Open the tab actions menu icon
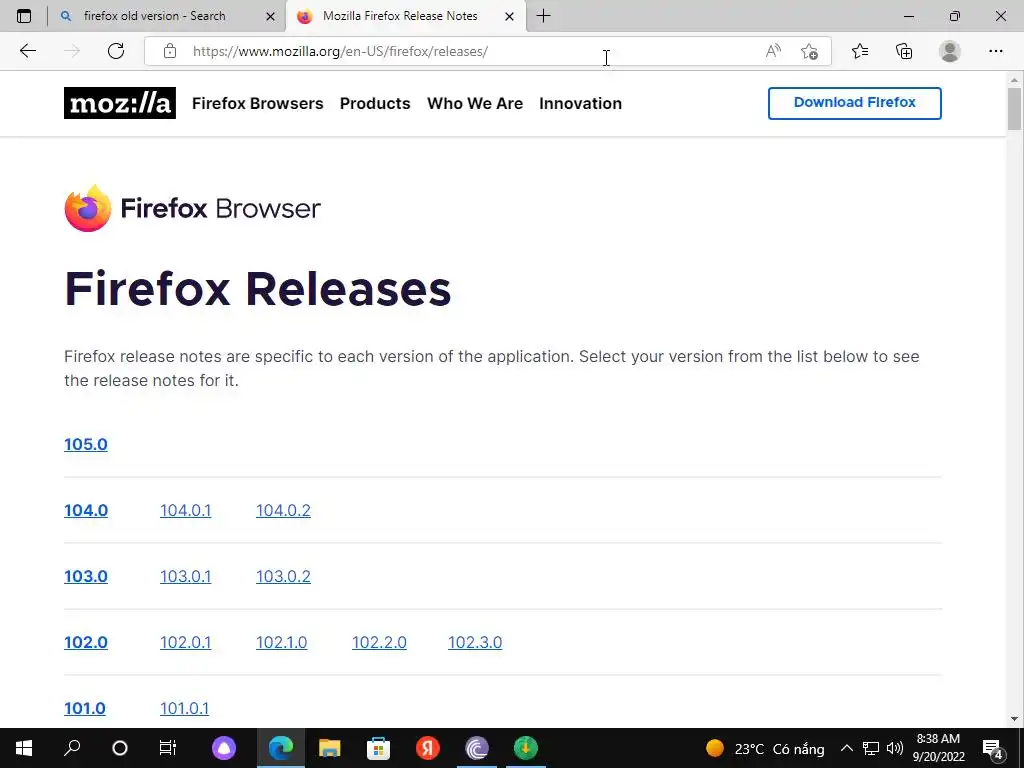This screenshot has width=1024, height=768. (x=24, y=16)
